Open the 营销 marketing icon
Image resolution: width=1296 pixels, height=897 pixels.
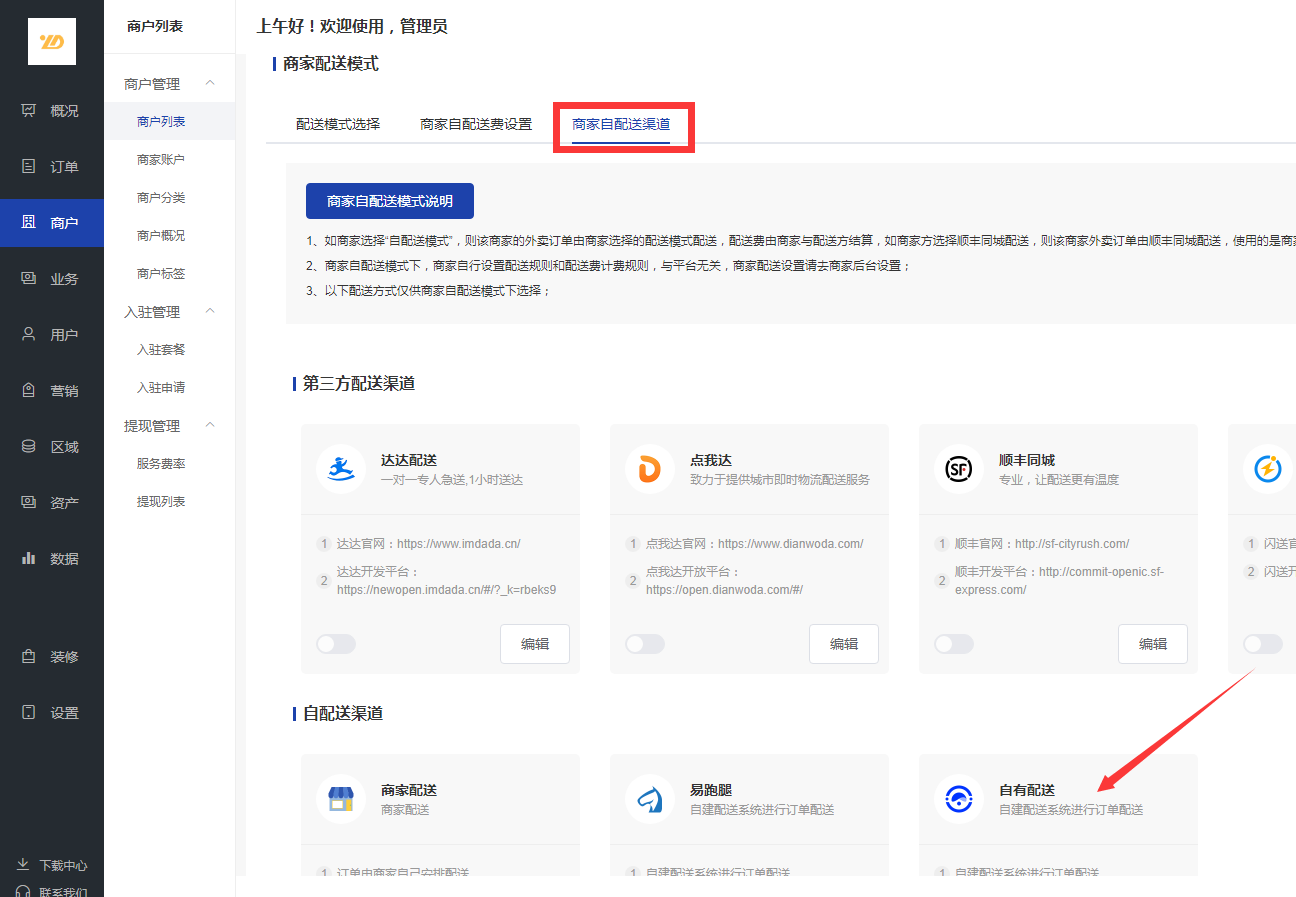tap(29, 390)
